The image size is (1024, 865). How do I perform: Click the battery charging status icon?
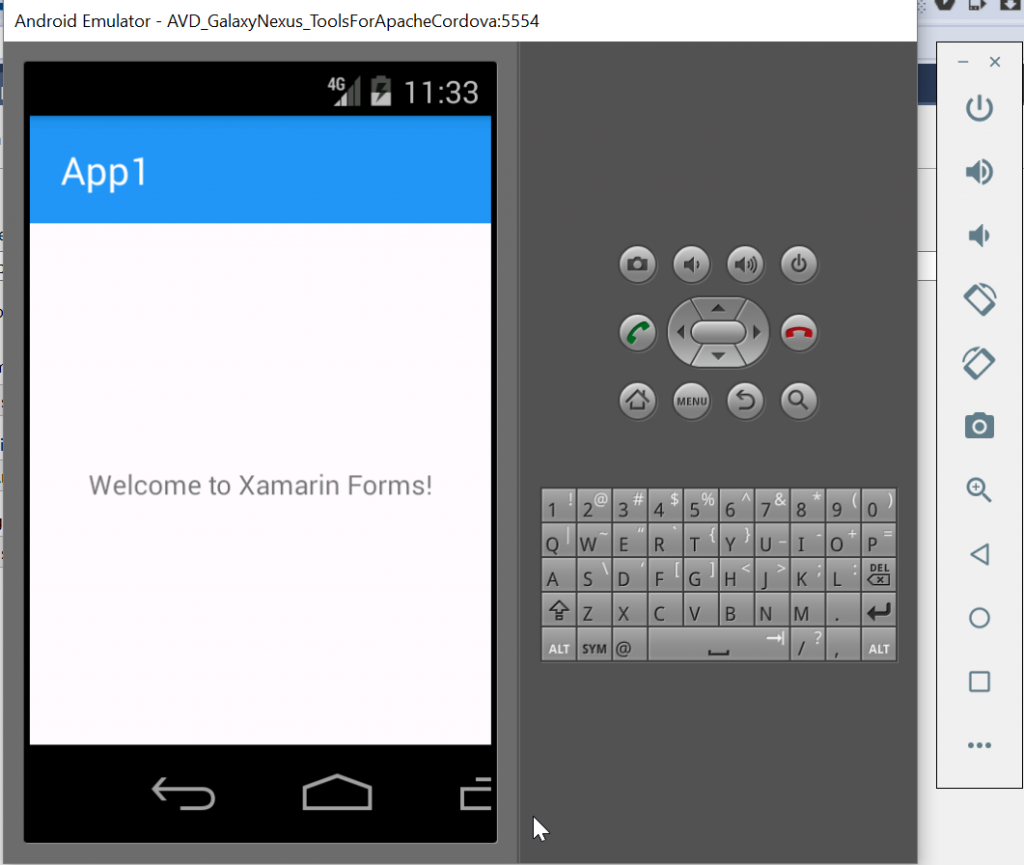pyautogui.click(x=381, y=91)
